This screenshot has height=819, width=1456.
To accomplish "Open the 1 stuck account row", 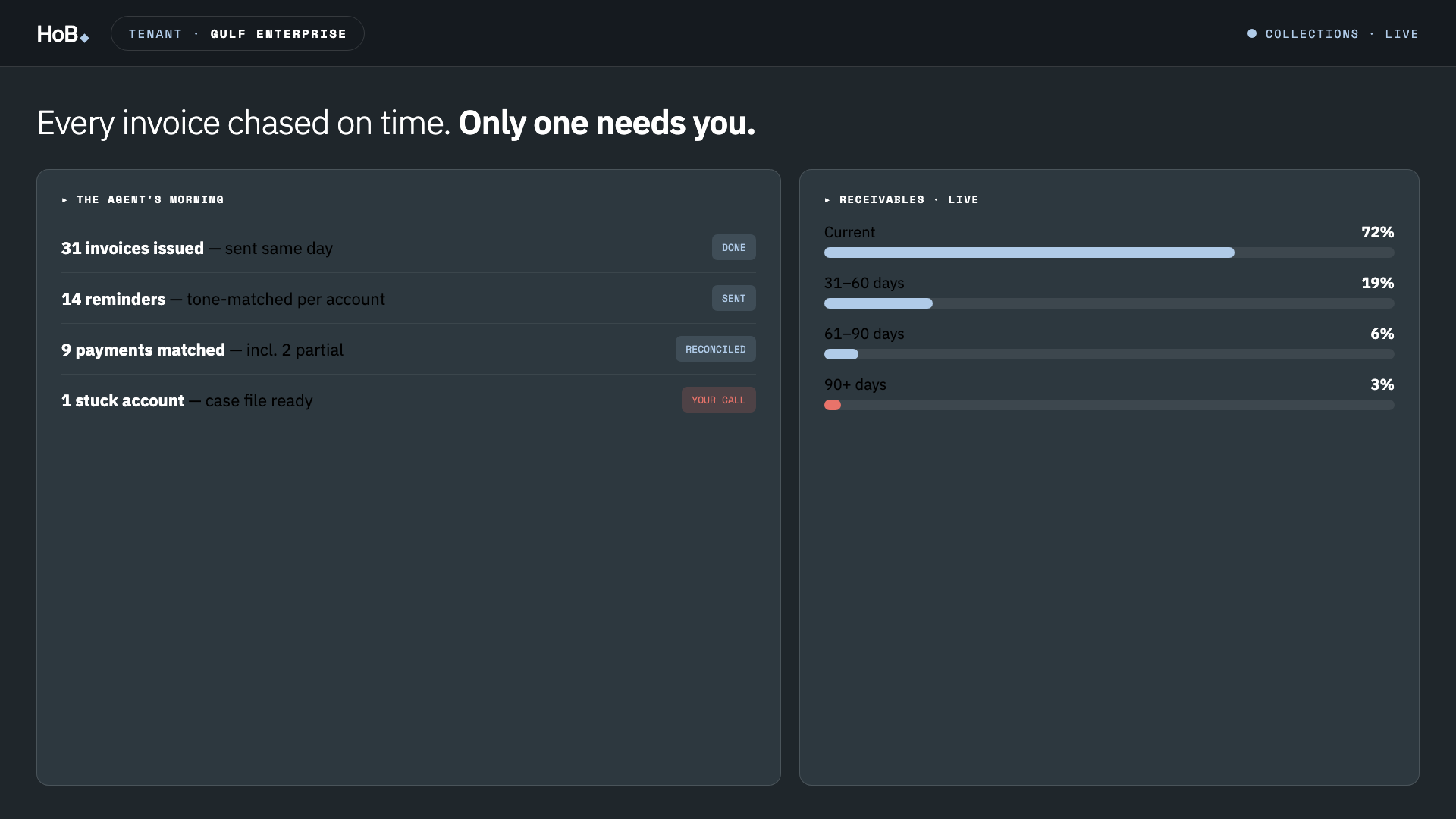I will tap(408, 400).
